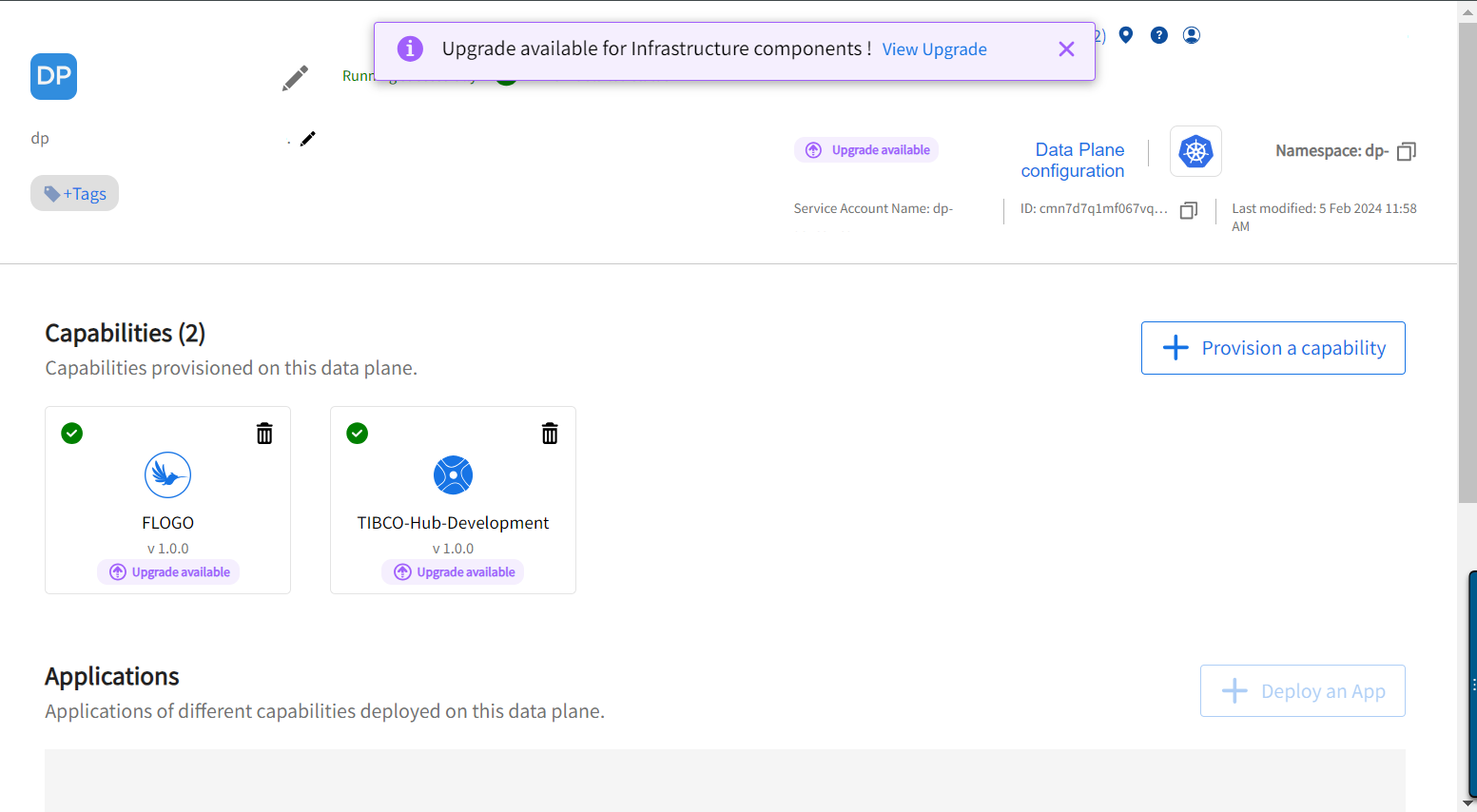The image size is (1477, 812).
Task: Open the help question mark icon
Action: (x=1158, y=35)
